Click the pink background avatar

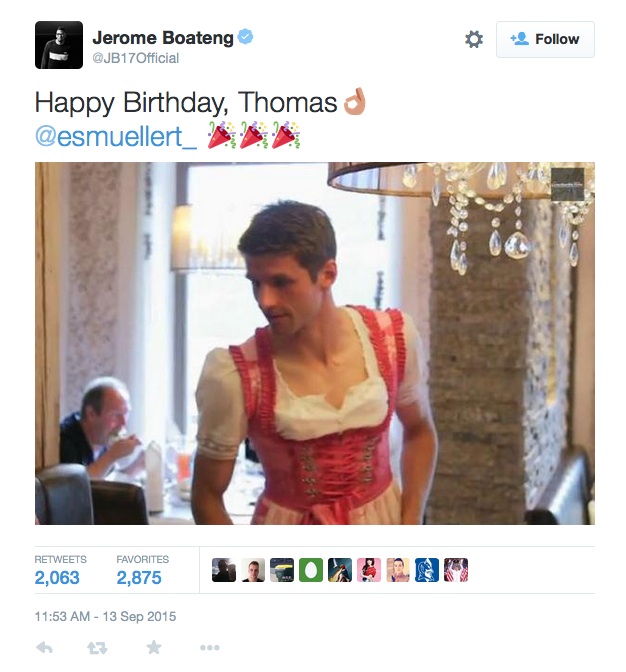369,570
